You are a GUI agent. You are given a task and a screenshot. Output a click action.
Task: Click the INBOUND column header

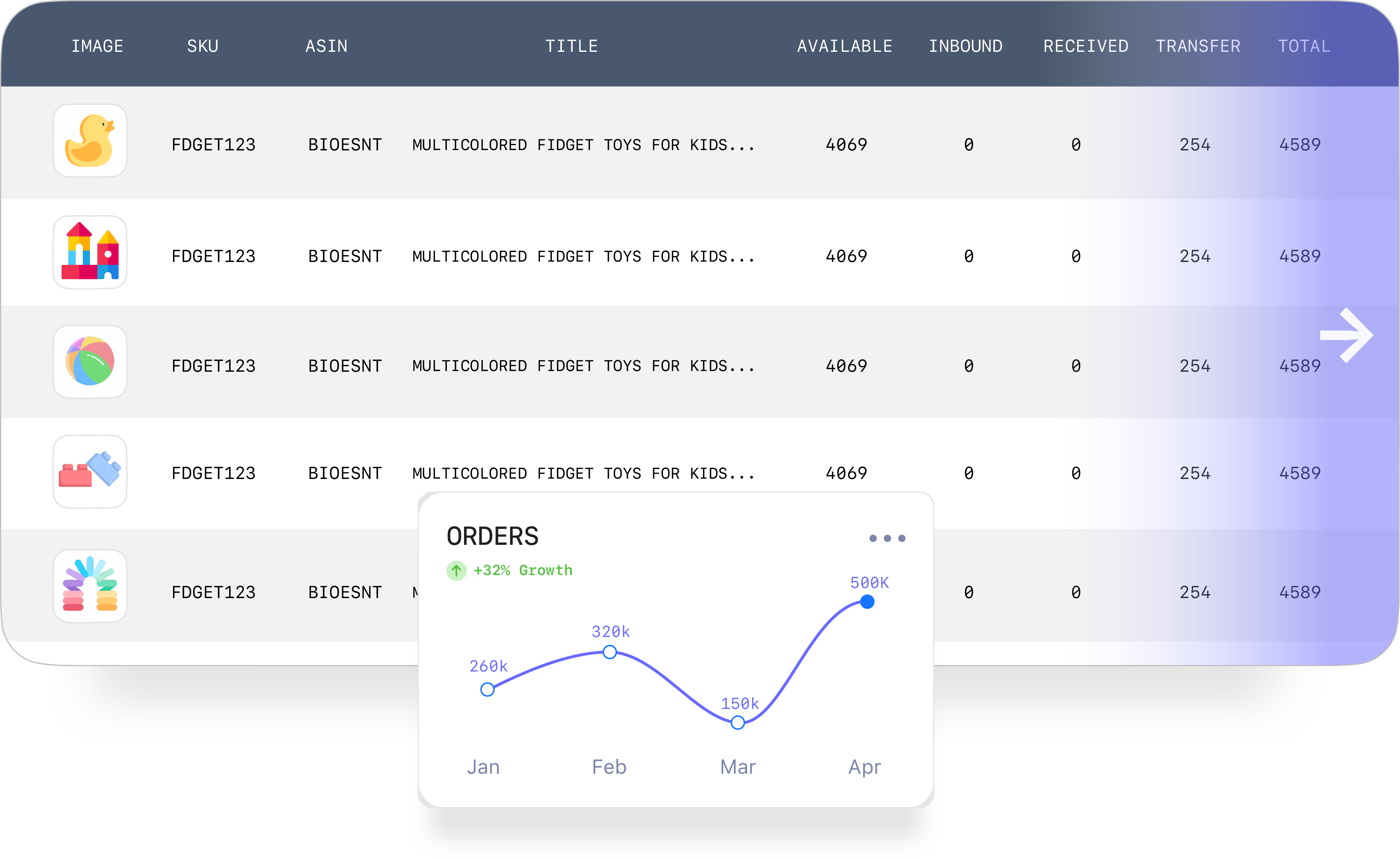(965, 46)
